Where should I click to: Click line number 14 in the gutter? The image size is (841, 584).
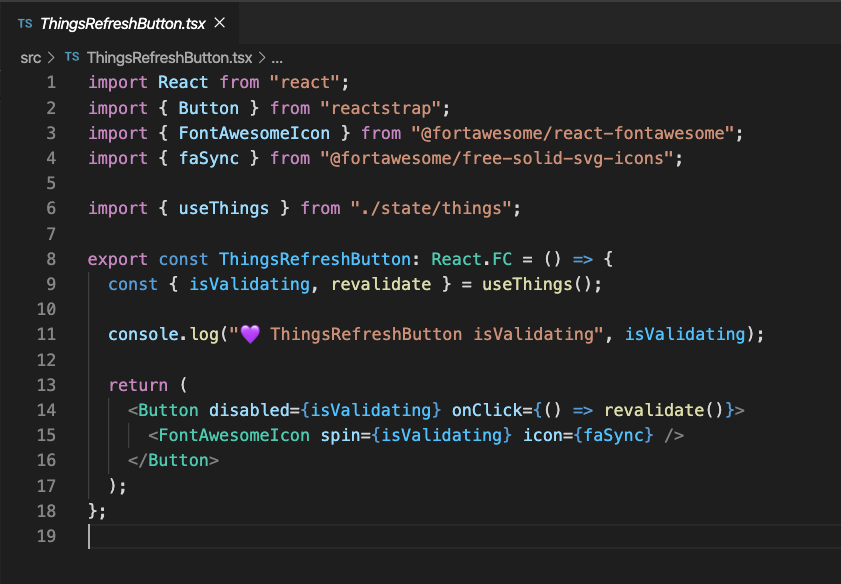click(x=46, y=409)
